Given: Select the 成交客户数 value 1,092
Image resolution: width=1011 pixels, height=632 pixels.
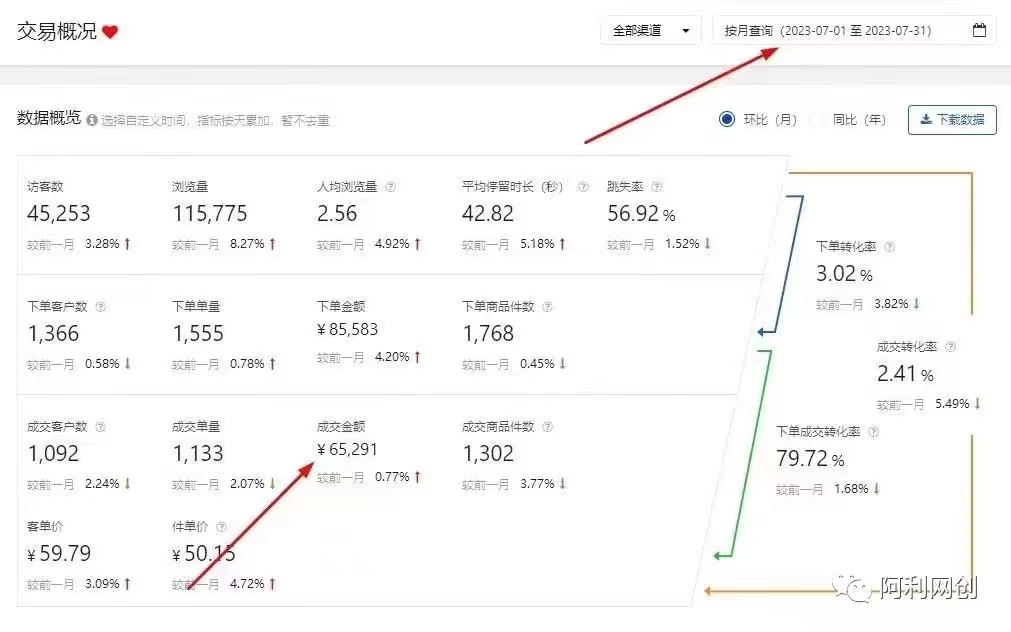Looking at the screenshot, I should click(53, 453).
